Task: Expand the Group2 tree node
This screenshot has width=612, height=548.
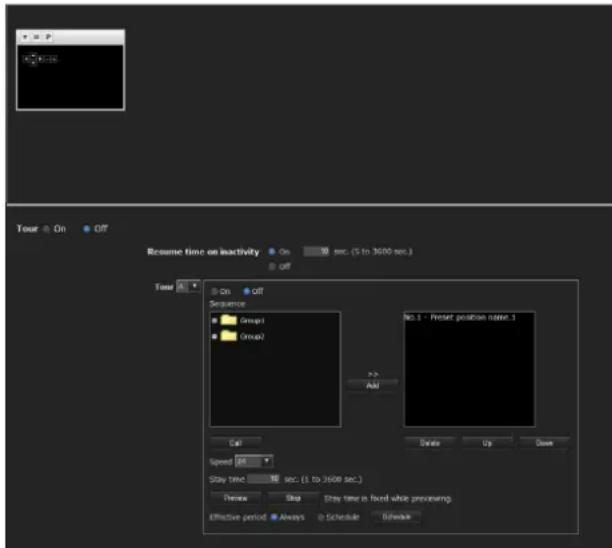Action: pyautogui.click(x=214, y=336)
